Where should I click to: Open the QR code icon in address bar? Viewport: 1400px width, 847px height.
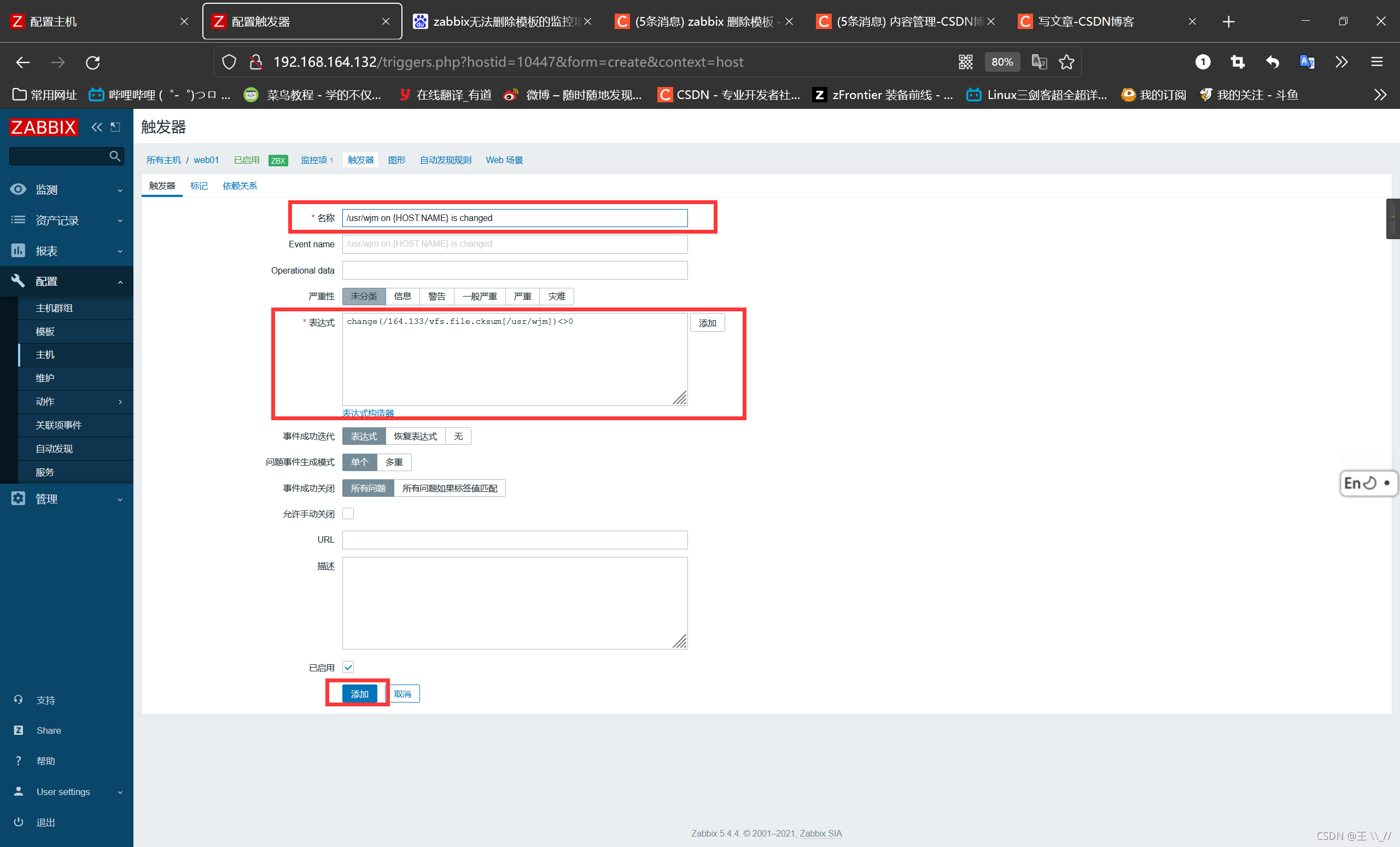pyautogui.click(x=965, y=62)
